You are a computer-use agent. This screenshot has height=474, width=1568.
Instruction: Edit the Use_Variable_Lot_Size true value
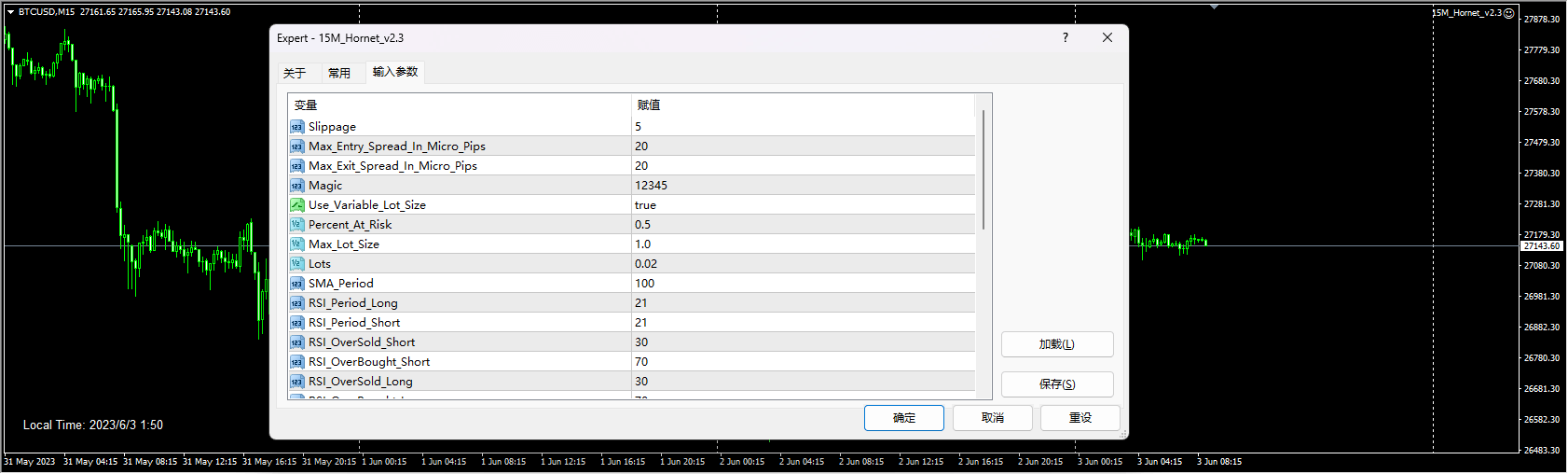(804, 205)
